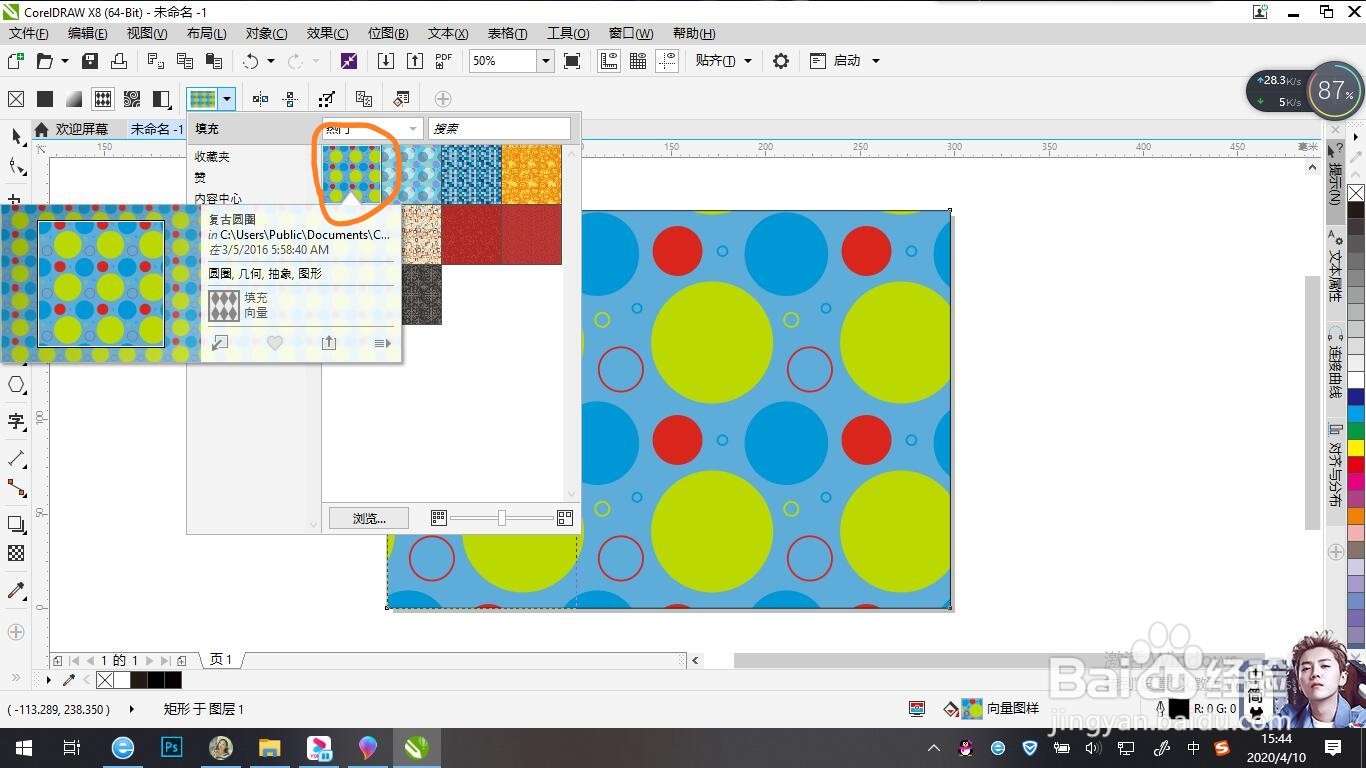
Task: Select the Bitmap pattern fill button
Action: point(132,99)
